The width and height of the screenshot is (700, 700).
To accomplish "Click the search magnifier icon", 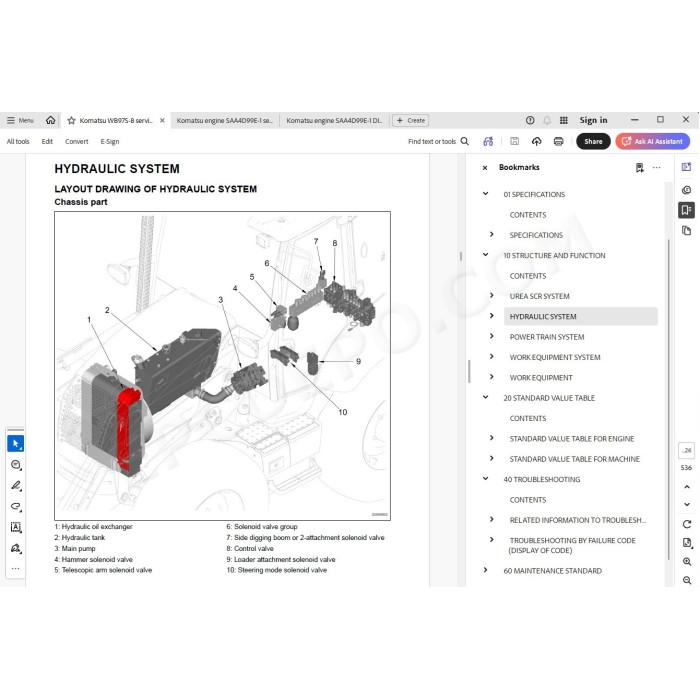I will point(465,141).
